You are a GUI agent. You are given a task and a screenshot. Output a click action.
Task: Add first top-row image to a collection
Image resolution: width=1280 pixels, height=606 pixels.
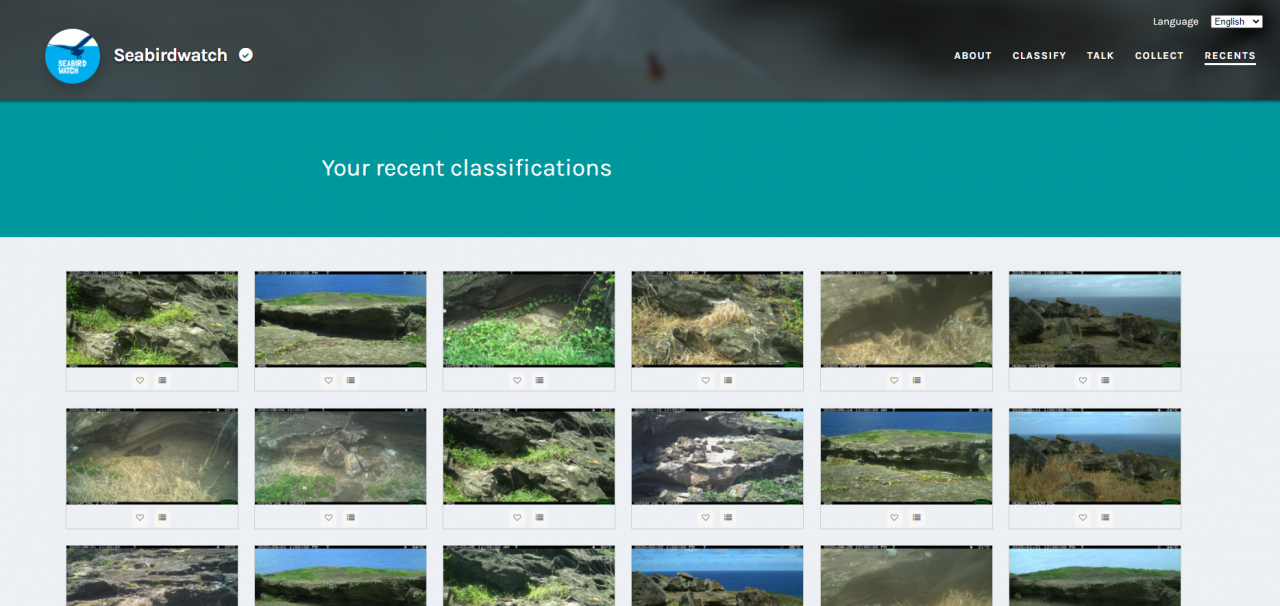pyautogui.click(x=162, y=380)
